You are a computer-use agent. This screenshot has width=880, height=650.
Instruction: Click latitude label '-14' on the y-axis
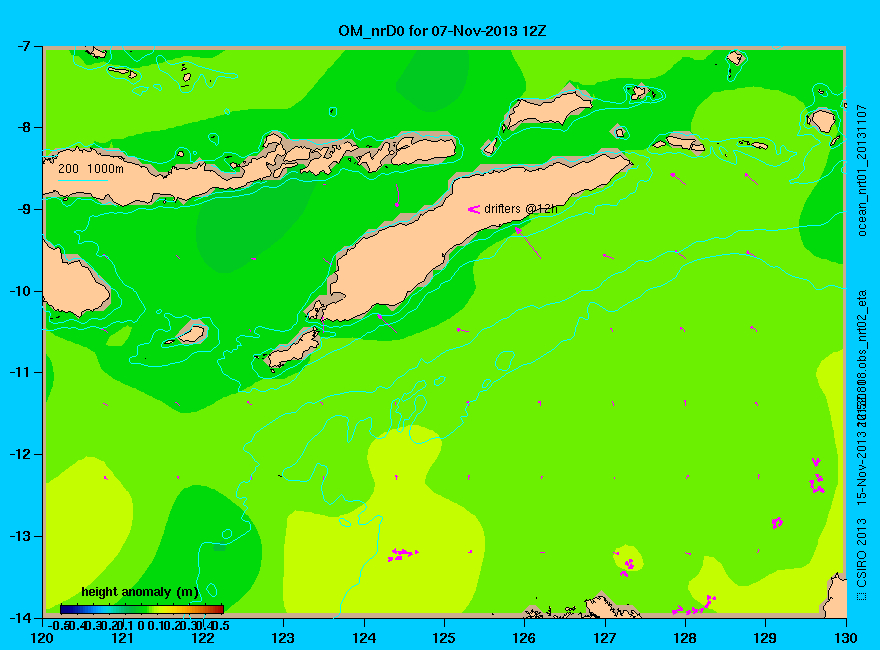click(x=21, y=617)
